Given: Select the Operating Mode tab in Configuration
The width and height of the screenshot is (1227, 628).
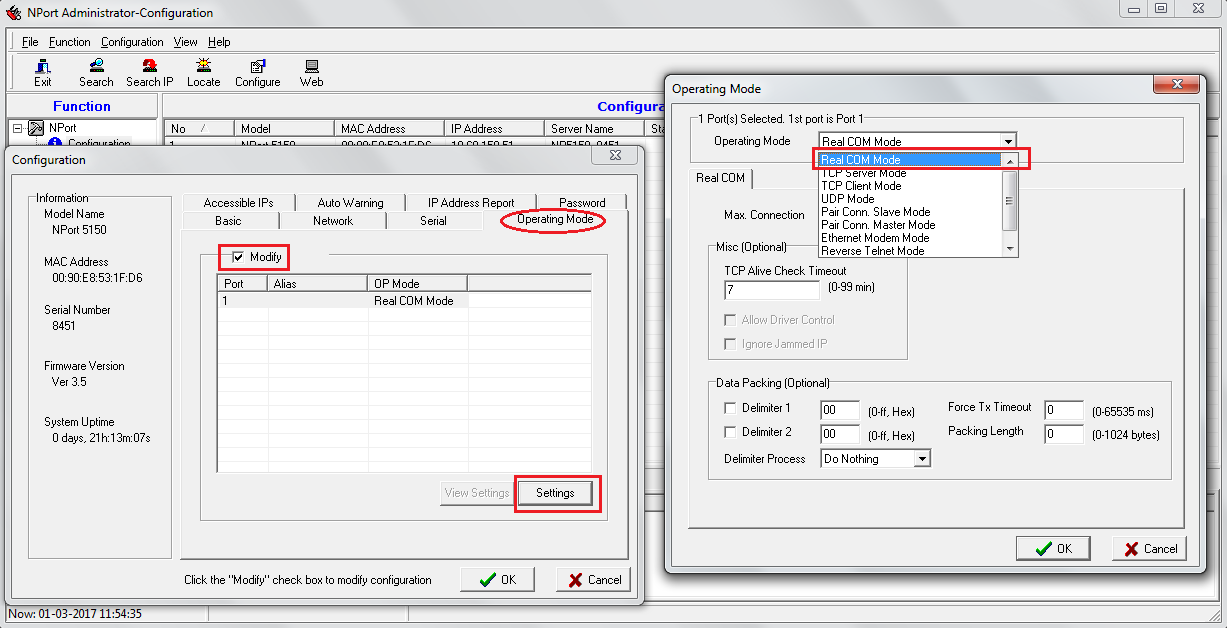Looking at the screenshot, I should (x=555, y=220).
